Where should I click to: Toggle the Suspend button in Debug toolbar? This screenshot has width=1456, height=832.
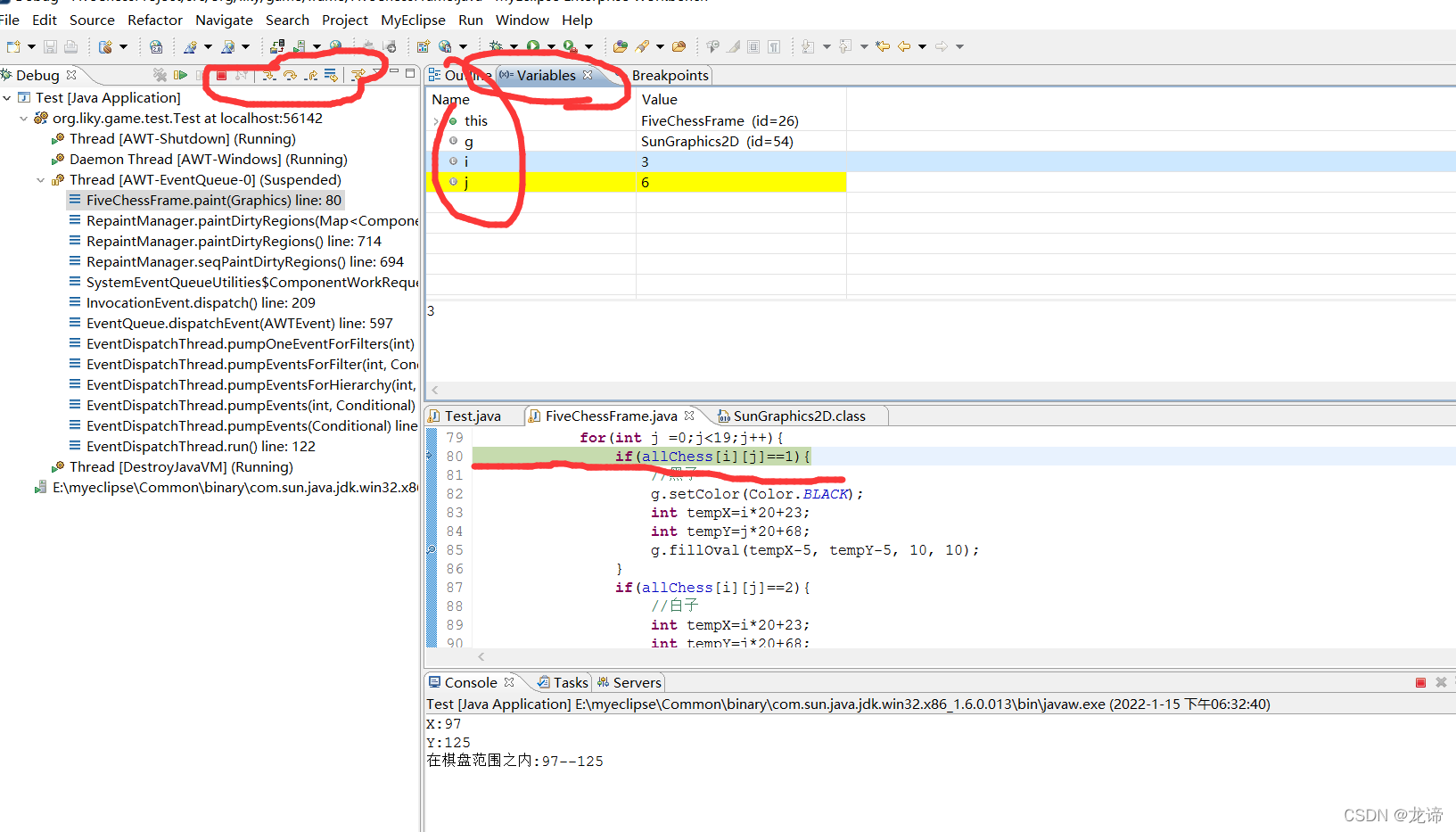pyautogui.click(x=200, y=75)
